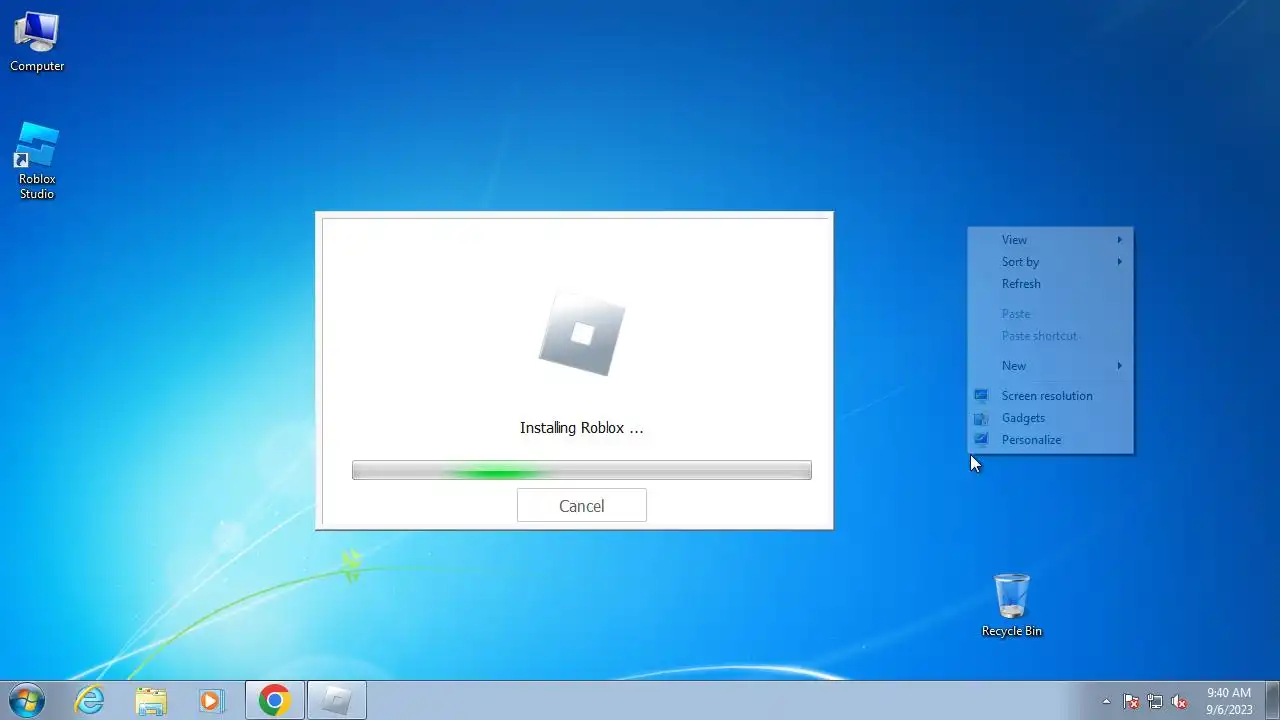The image size is (1280, 720).
Task: Open the New submenu
Action: [1050, 366]
